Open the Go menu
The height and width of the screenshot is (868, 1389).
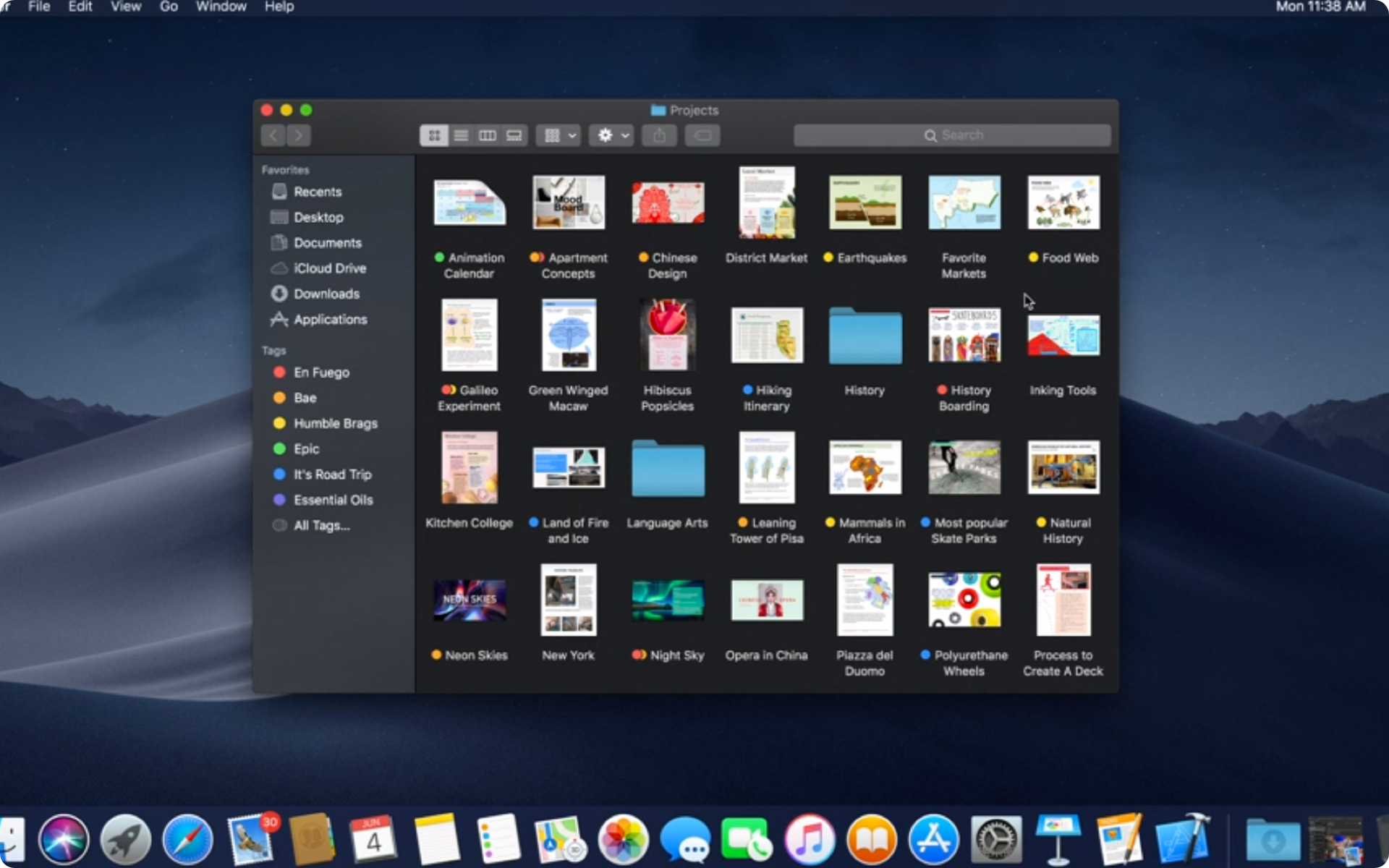point(169,7)
